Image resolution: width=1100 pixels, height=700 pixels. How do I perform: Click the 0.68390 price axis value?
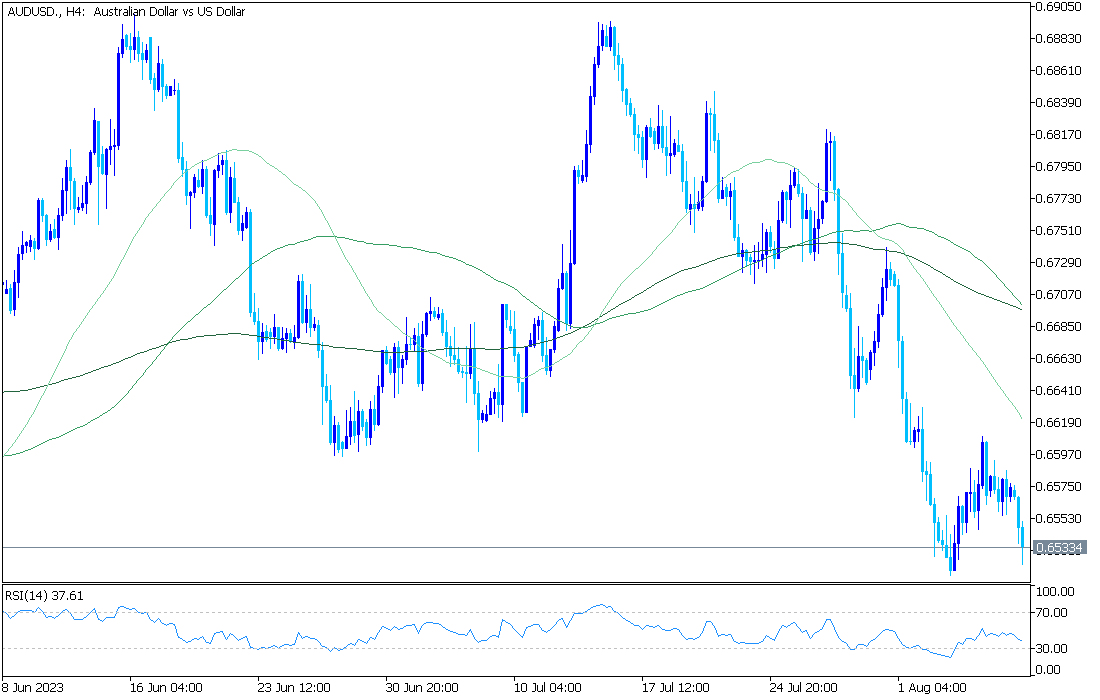coord(1059,103)
